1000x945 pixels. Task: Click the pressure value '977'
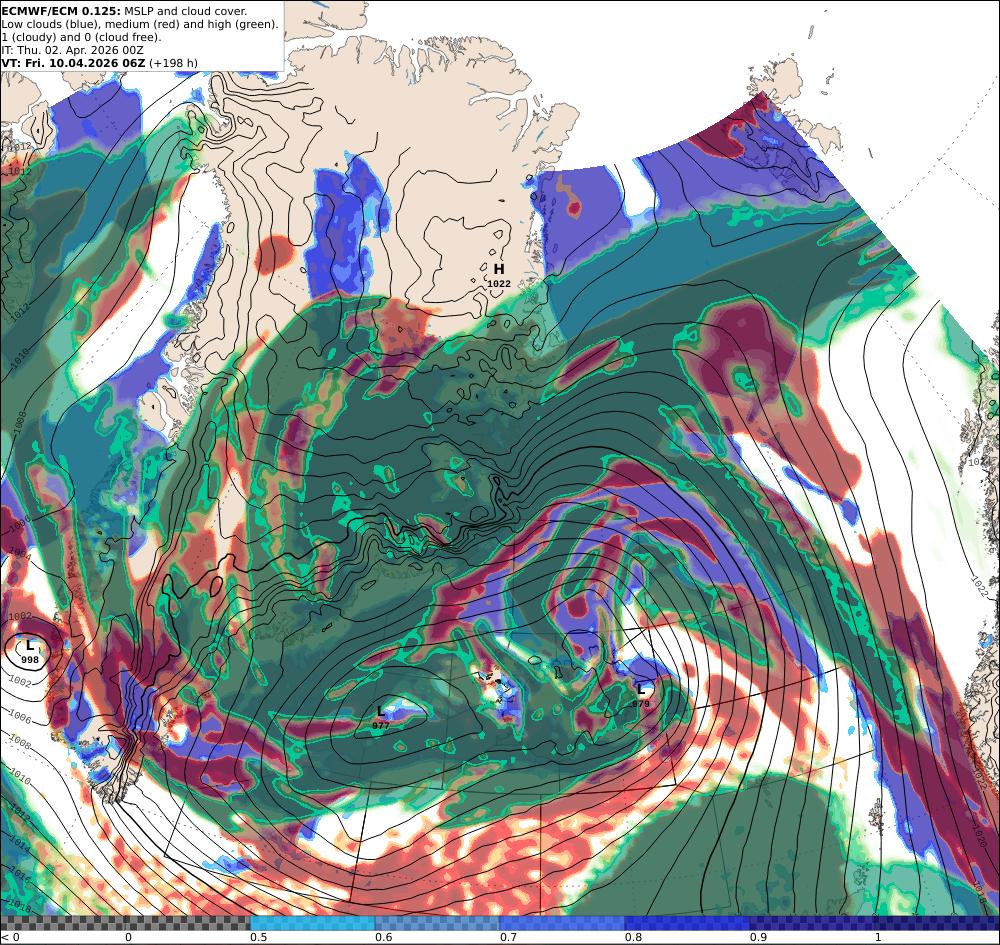click(381, 726)
